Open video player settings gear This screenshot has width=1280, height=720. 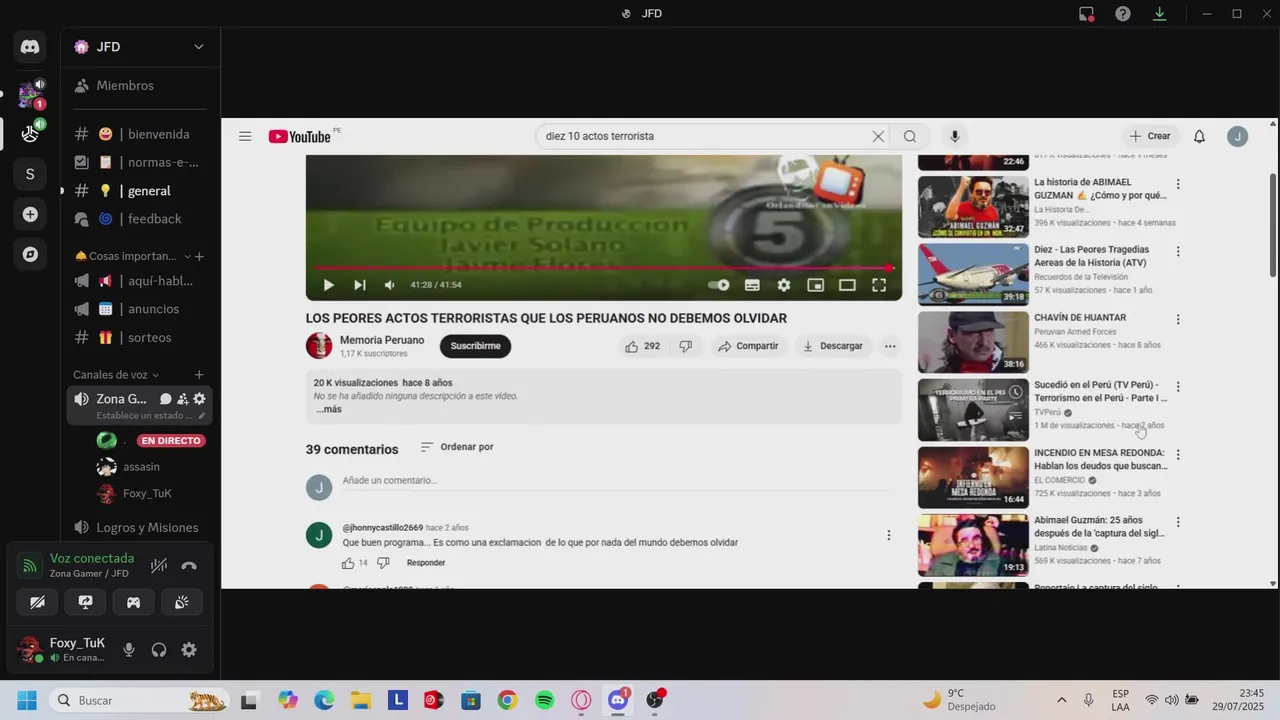click(784, 285)
